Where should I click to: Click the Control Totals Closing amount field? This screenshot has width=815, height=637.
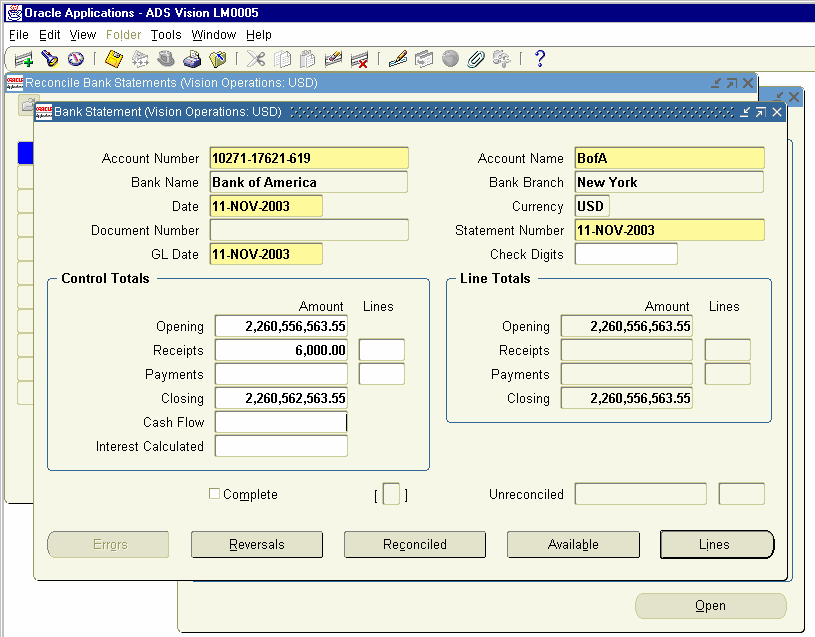tap(281, 398)
